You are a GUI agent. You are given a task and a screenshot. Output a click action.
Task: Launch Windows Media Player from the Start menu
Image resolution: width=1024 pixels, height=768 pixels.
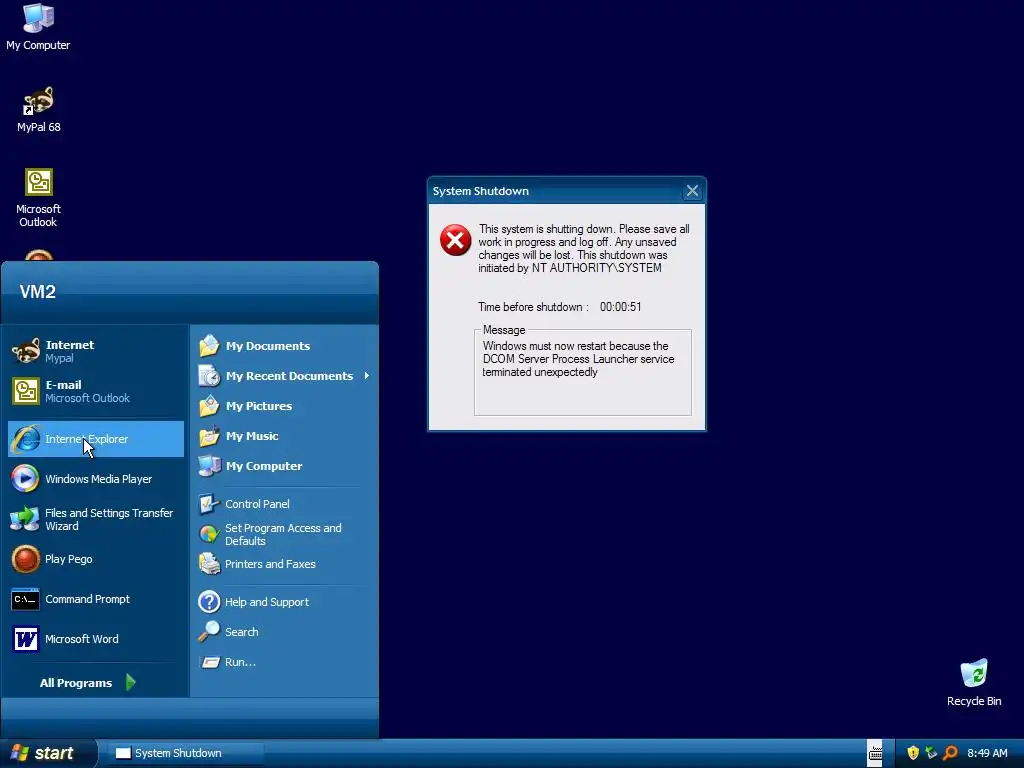click(96, 479)
